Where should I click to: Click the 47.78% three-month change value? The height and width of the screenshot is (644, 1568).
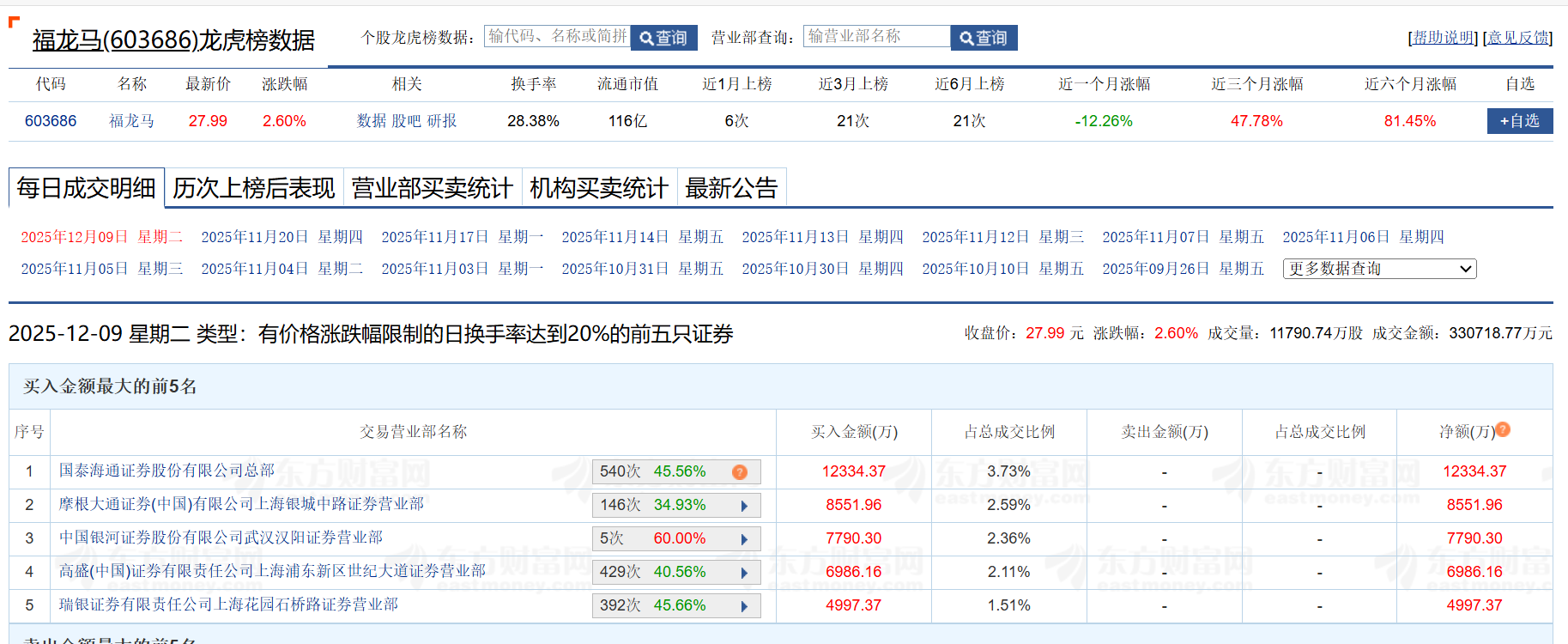coord(1256,121)
